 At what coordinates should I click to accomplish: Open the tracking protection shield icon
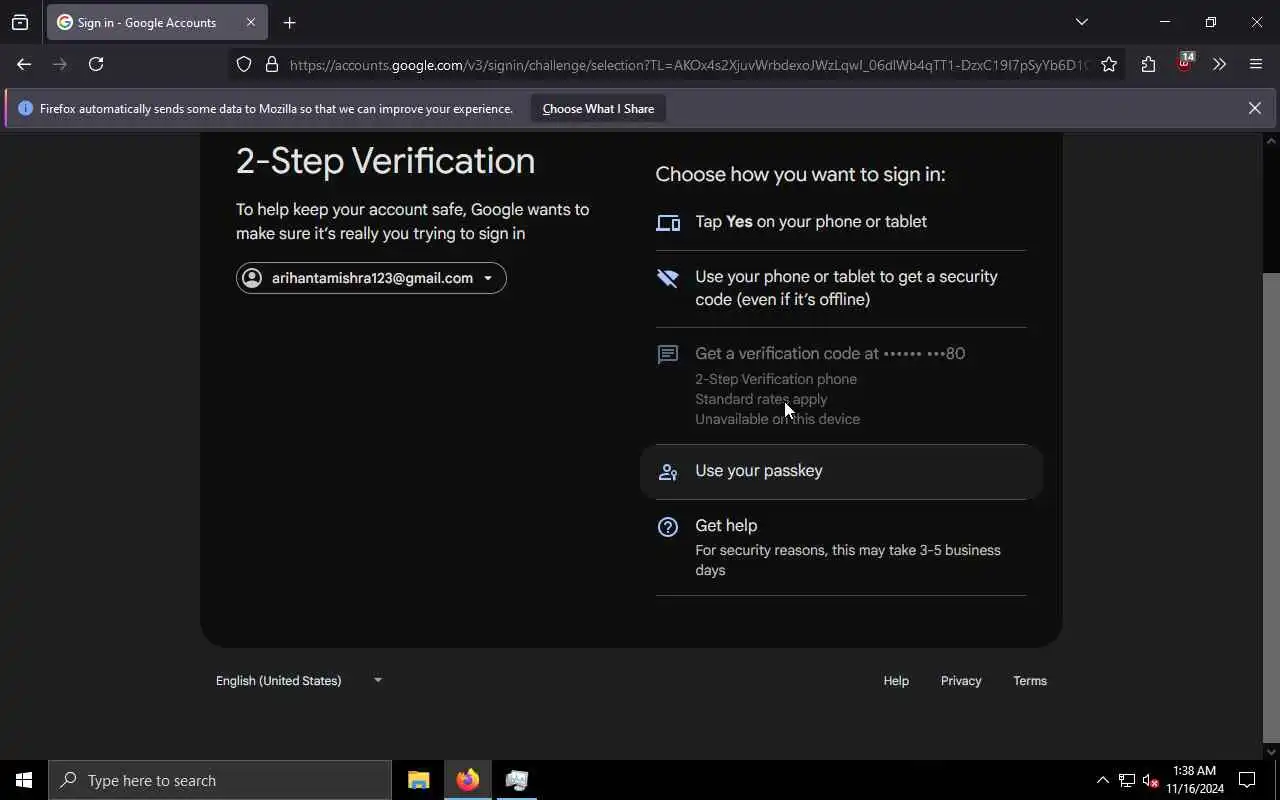[244, 65]
